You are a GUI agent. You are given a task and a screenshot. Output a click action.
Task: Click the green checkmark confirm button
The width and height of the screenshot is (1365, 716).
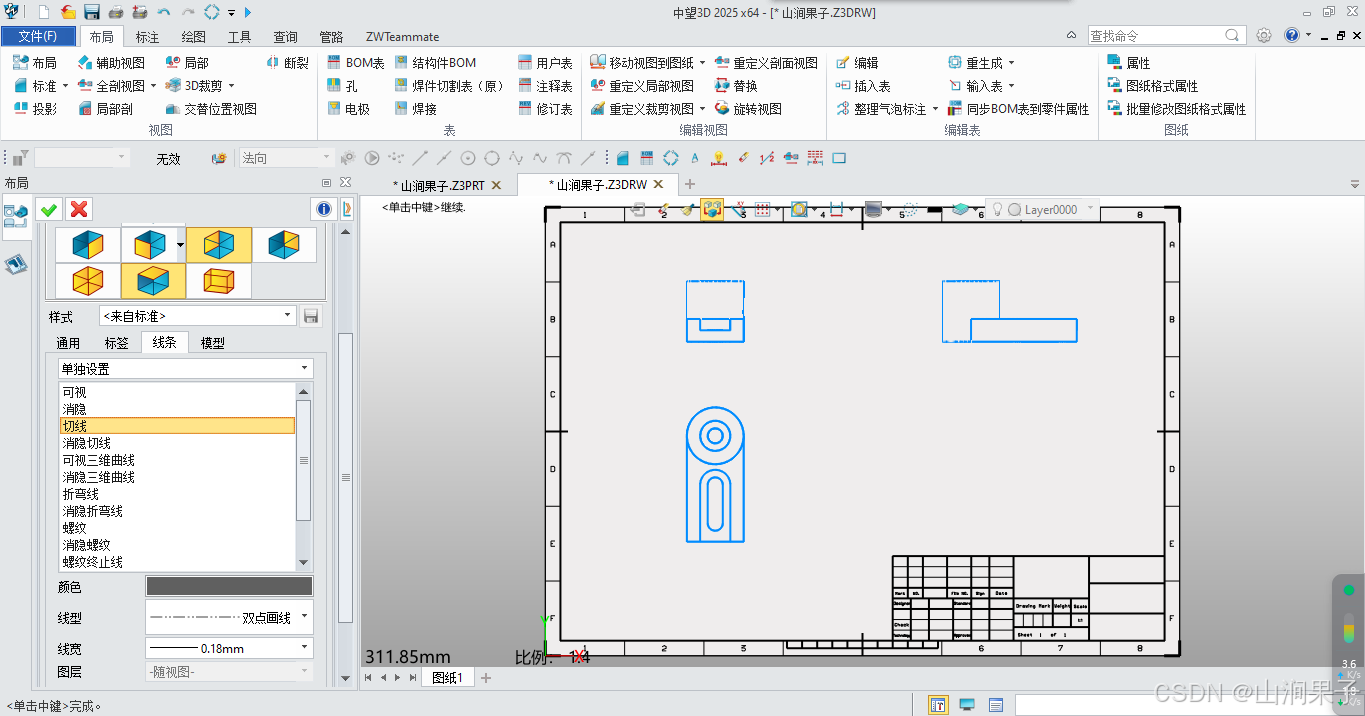(x=48, y=209)
